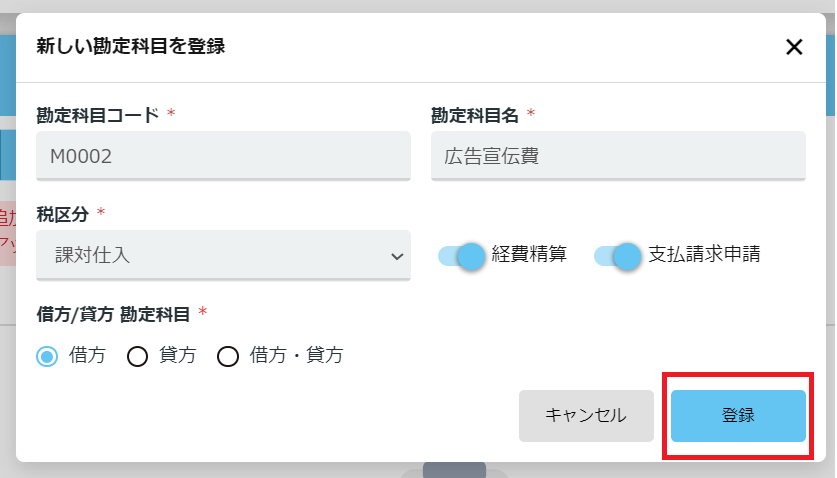Viewport: 837px width, 478px height.
Task: Click the 借方/貸方 勘定科目 heading label
Action: tap(113, 314)
